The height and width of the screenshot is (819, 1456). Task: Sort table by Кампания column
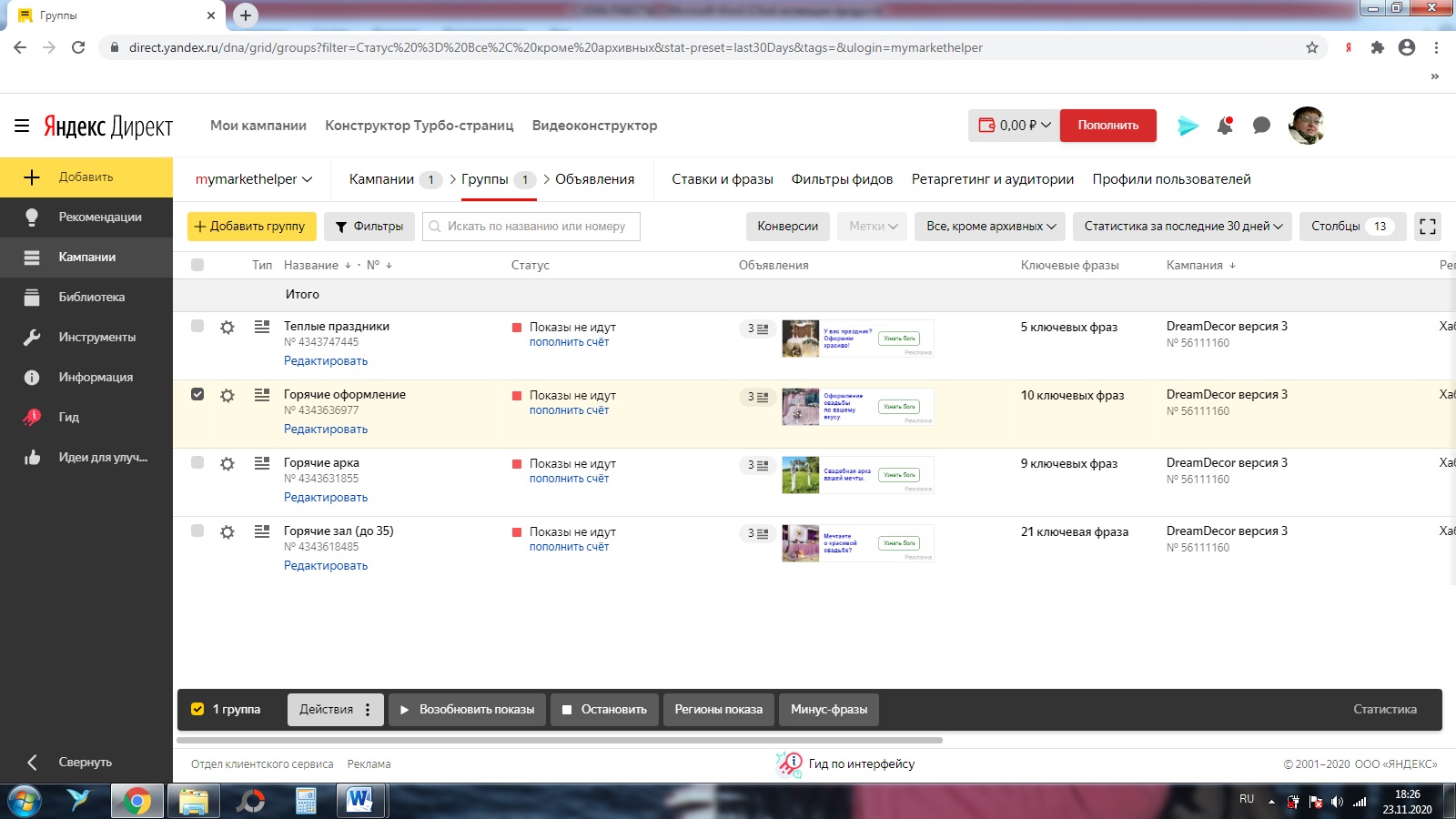[x=1195, y=265]
